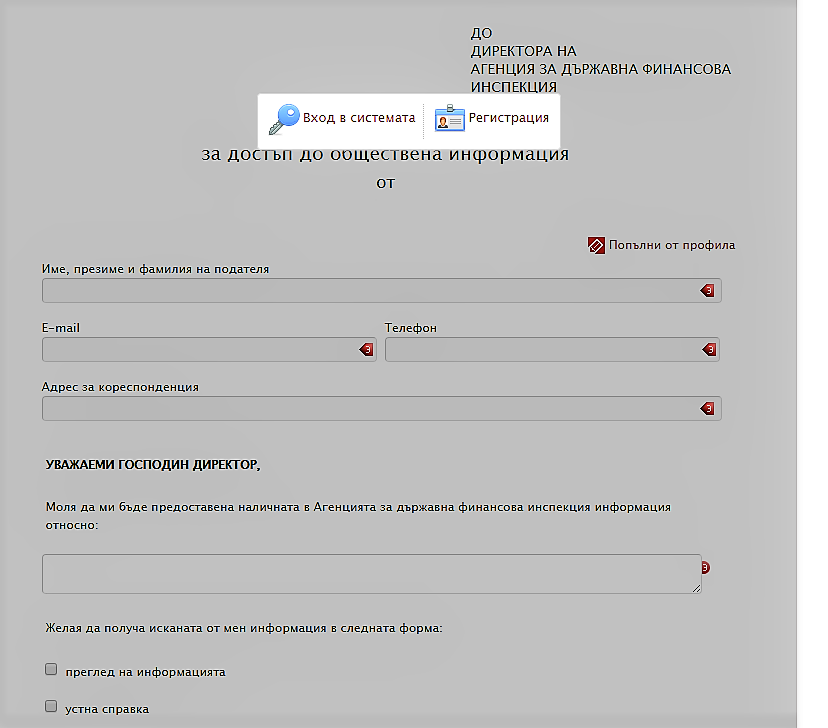Click the red required marker in address field
Viewport: 828px width, 728px height.
point(708,408)
